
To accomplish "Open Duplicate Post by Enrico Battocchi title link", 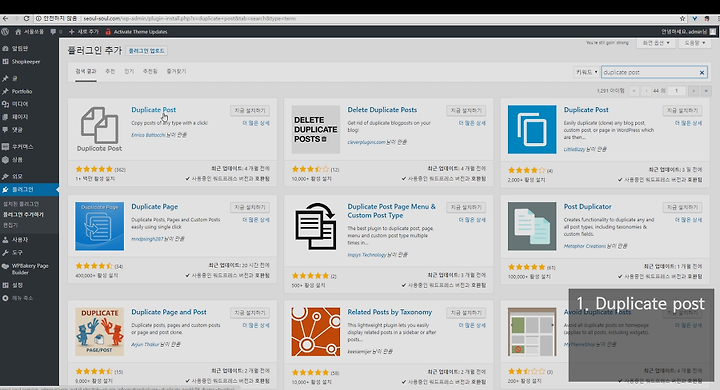I will coord(153,110).
